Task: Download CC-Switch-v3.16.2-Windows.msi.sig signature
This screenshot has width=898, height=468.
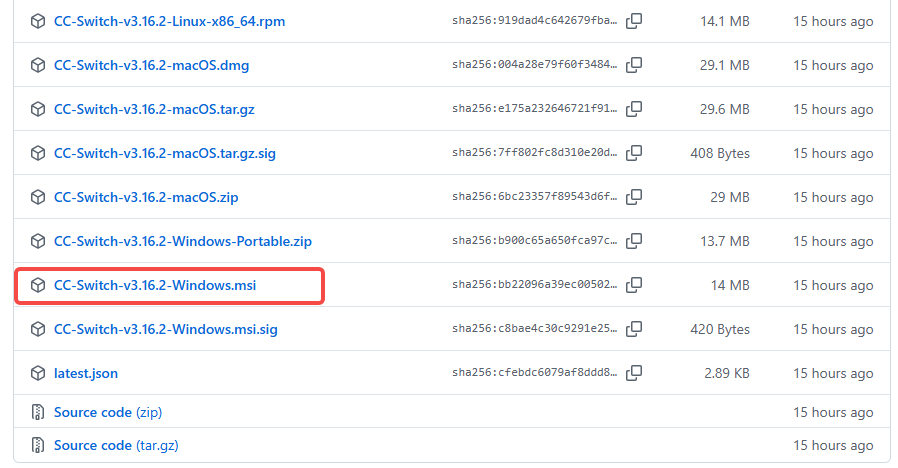Action: pos(166,329)
